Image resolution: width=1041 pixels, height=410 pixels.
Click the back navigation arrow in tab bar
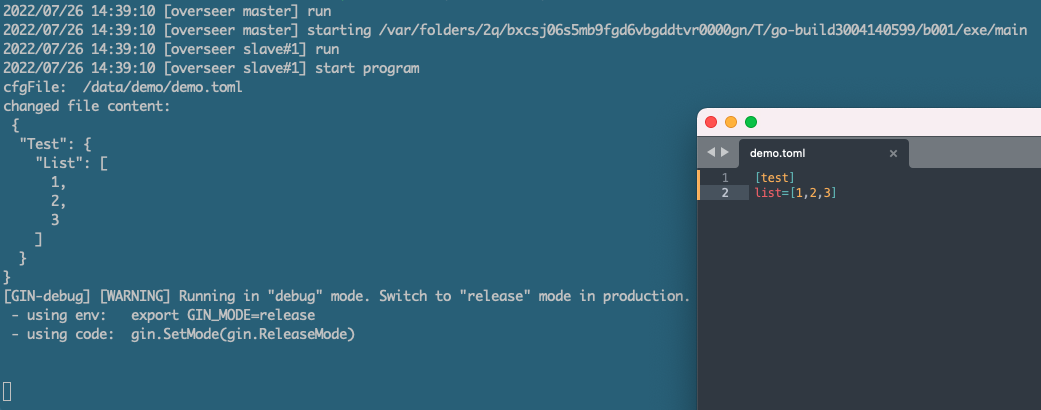(710, 153)
